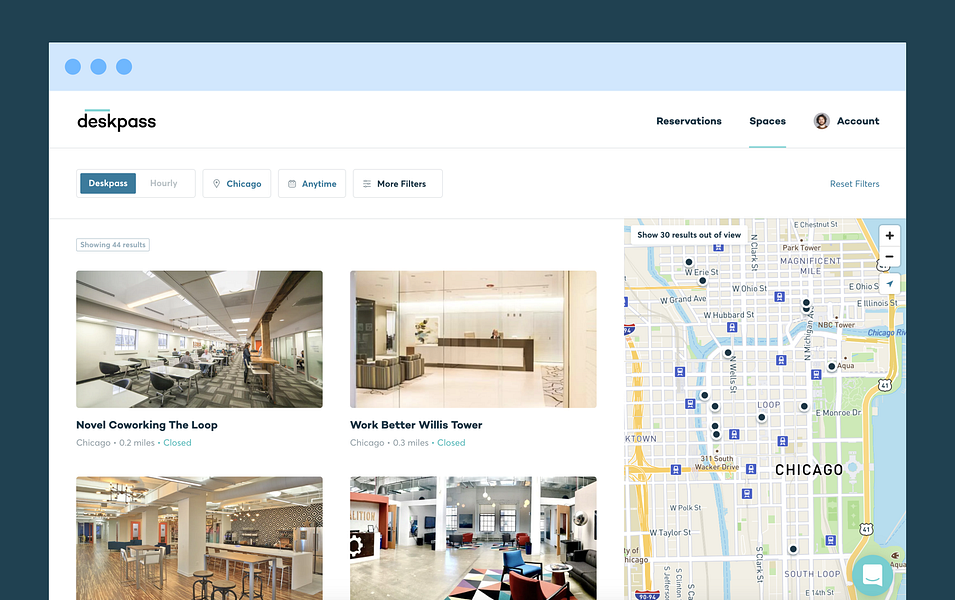Viewport: 955px width, 600px height.
Task: Click Work Better Willis Tower title
Action: [x=416, y=425]
